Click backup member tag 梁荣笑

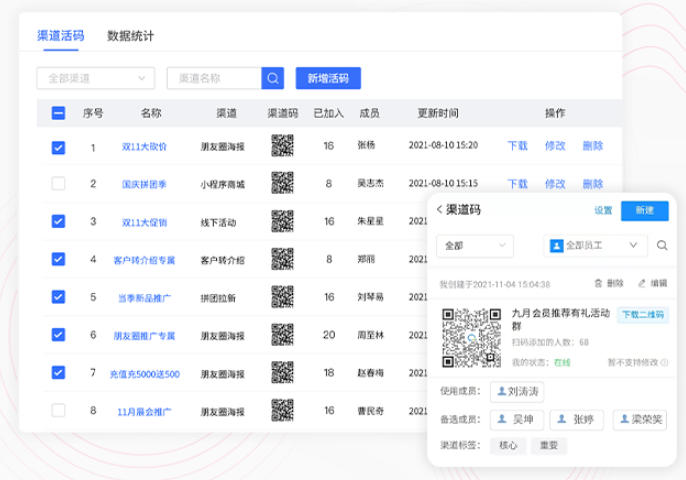coord(640,420)
